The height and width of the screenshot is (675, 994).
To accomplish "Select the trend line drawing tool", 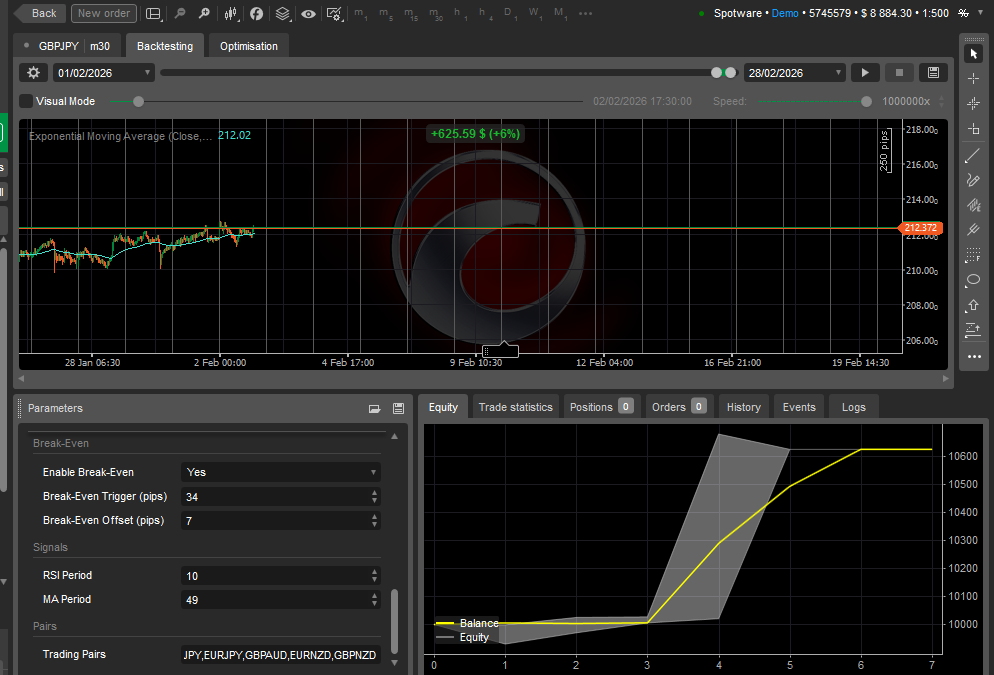I will [x=974, y=155].
